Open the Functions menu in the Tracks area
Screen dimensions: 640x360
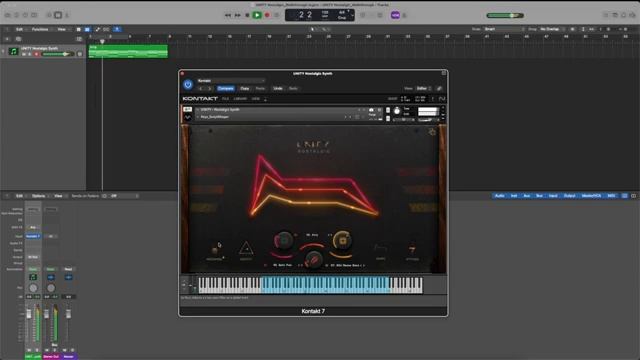[x=40, y=29]
